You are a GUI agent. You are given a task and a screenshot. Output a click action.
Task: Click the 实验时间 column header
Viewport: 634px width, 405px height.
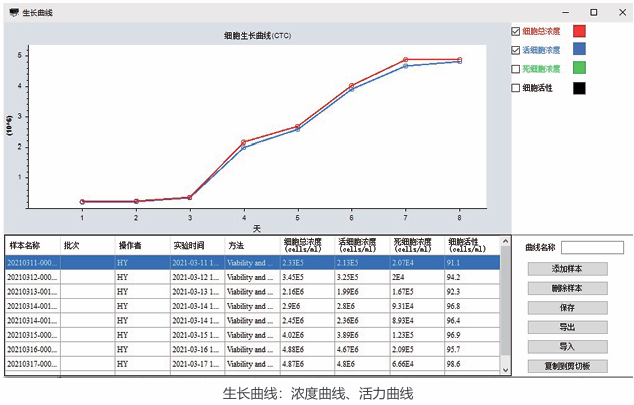[x=189, y=245]
